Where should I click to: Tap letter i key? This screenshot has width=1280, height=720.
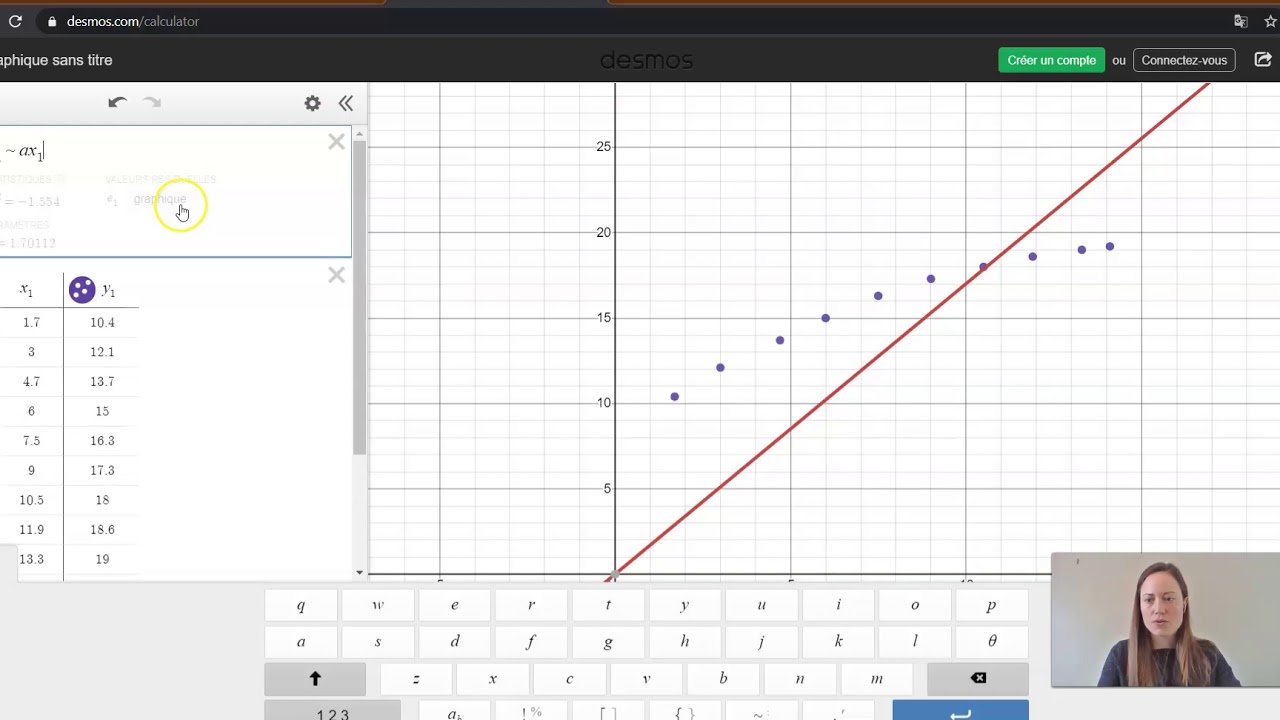click(838, 605)
